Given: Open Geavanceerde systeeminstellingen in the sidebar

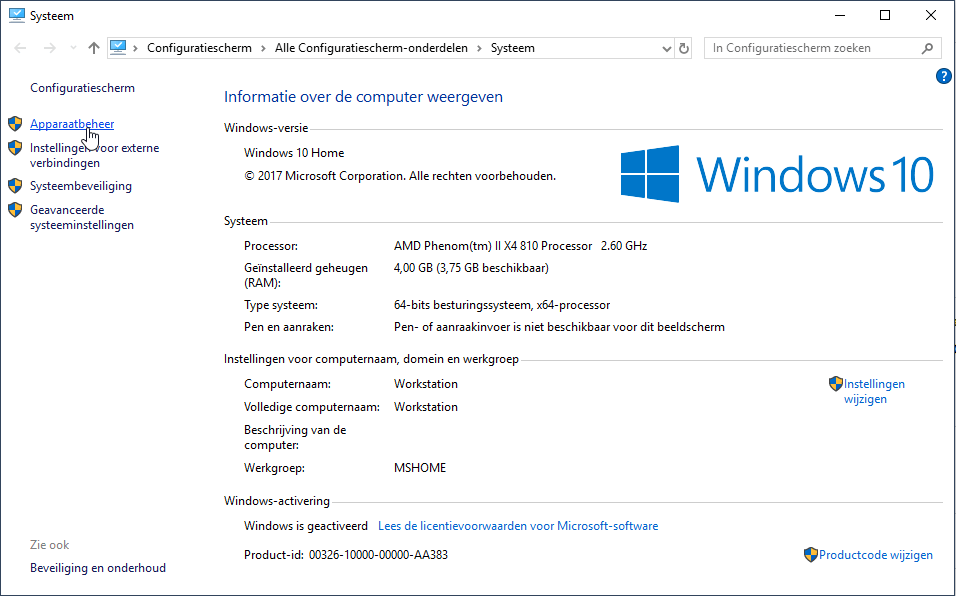Looking at the screenshot, I should coord(82,218).
